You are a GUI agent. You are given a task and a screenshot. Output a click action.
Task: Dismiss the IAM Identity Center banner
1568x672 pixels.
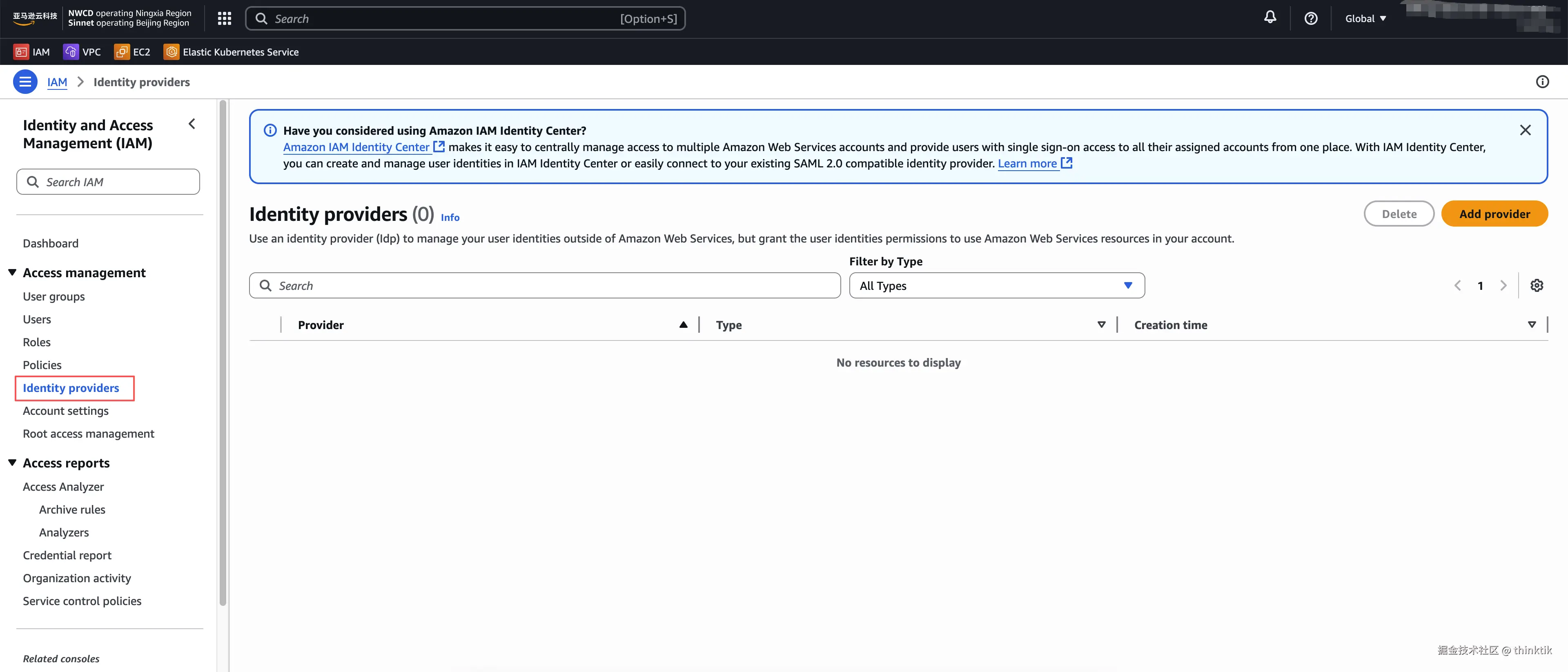pos(1525,130)
